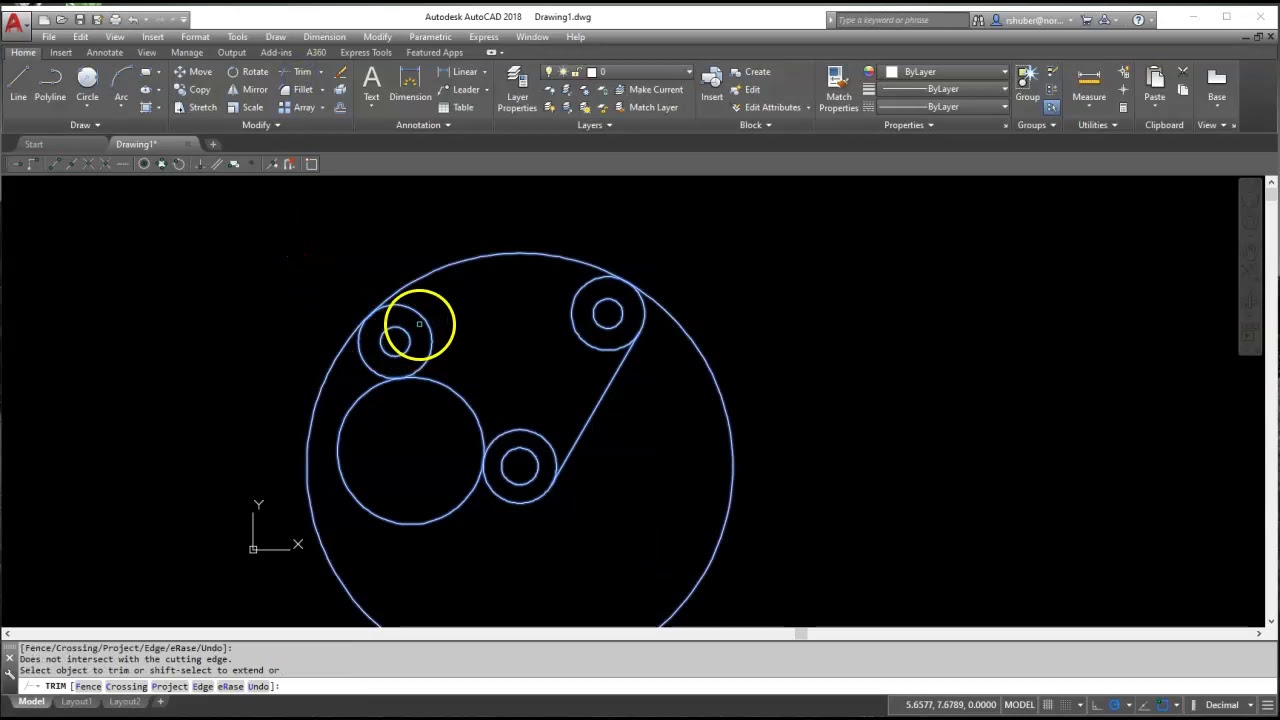Expand the Layers panel
The height and width of the screenshot is (720, 1280).
[595, 125]
